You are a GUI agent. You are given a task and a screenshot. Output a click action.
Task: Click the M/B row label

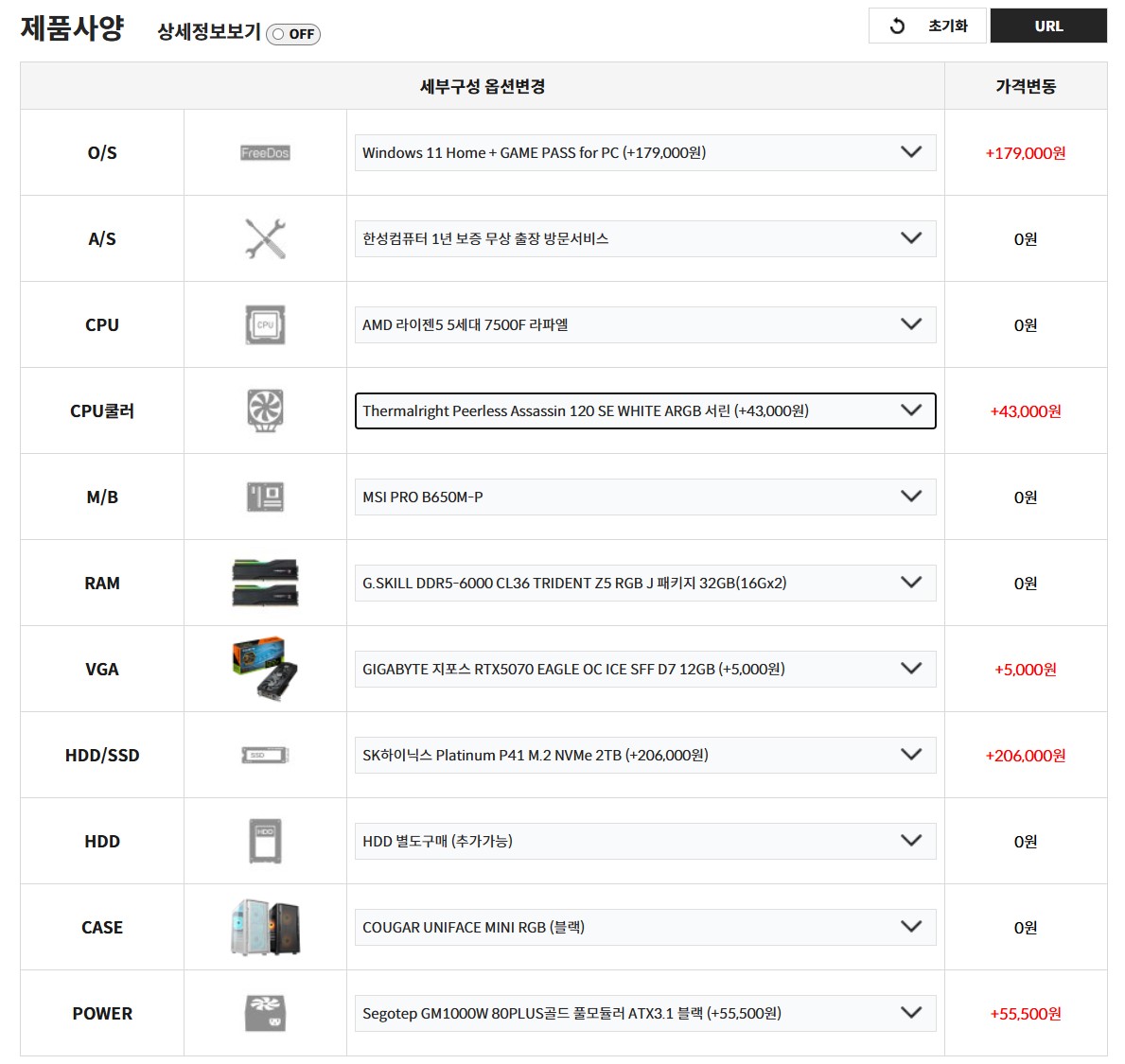click(x=102, y=497)
